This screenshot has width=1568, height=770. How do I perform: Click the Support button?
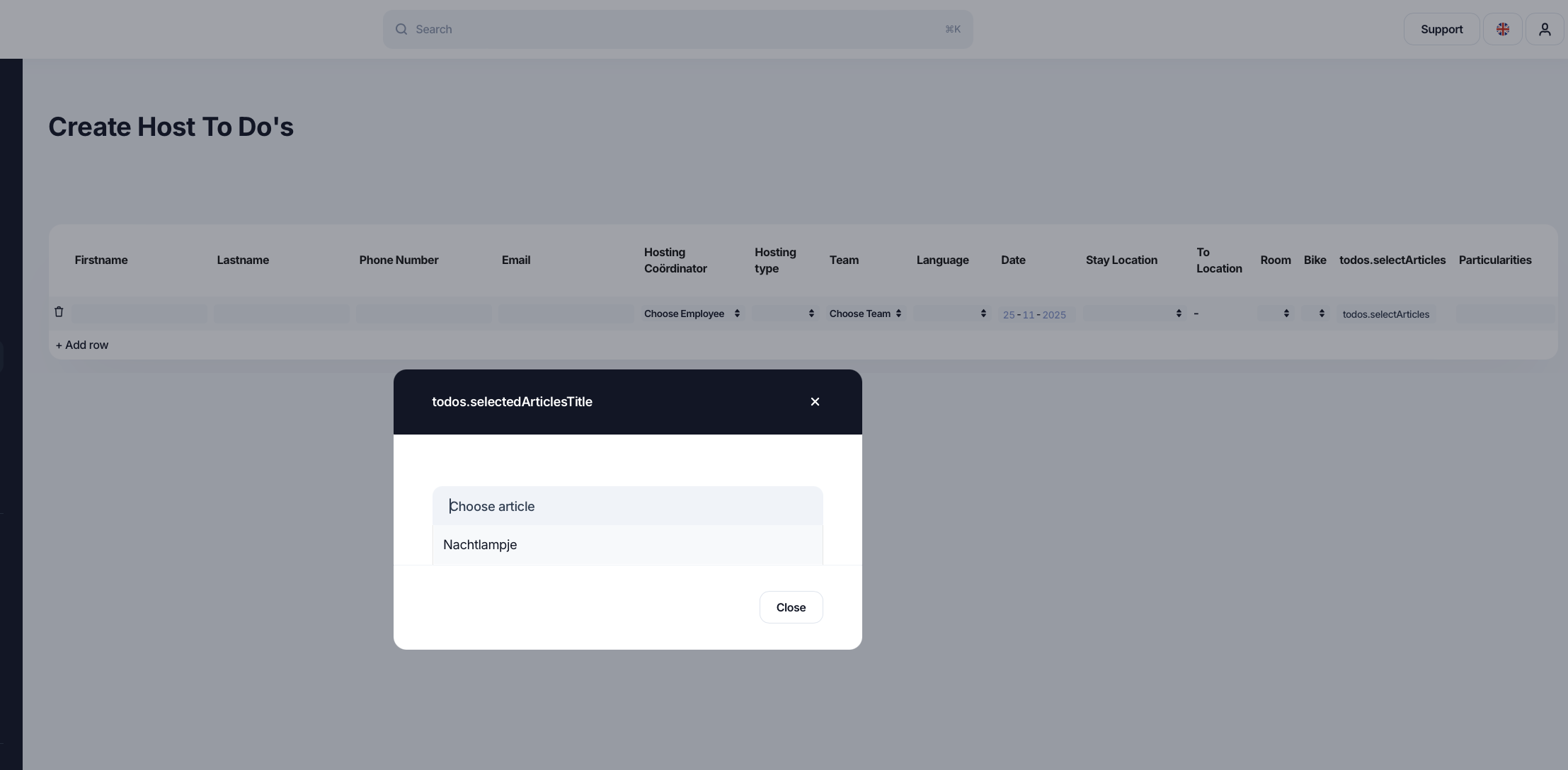tap(1441, 30)
